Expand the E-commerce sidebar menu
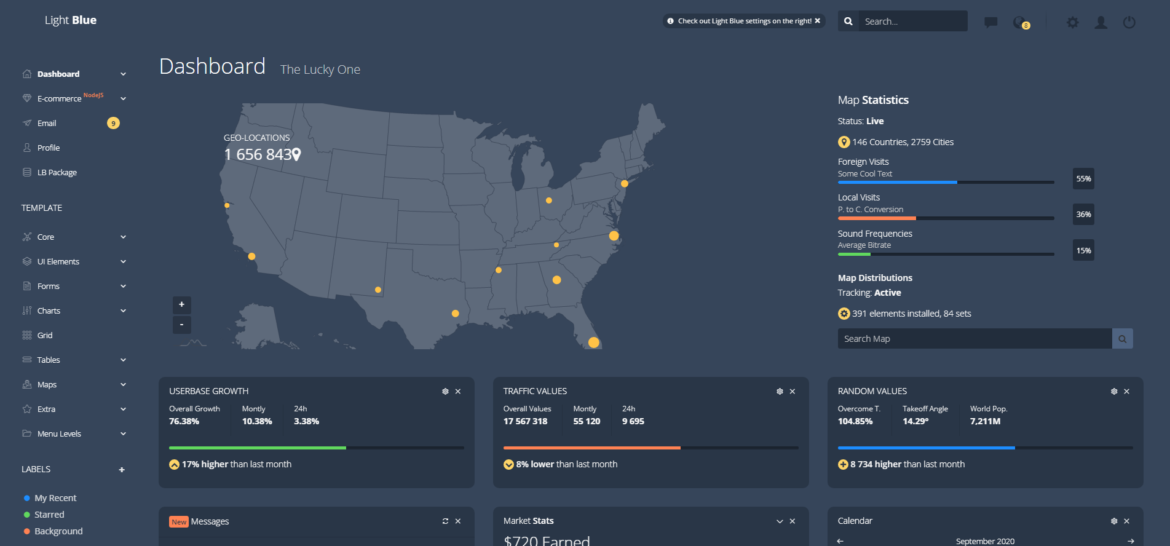Screen dimensions: 1170x546 (123, 98)
